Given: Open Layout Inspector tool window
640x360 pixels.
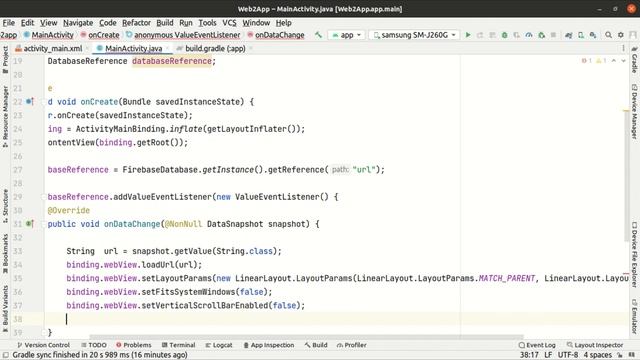Looking at the screenshot, I should point(595,345).
